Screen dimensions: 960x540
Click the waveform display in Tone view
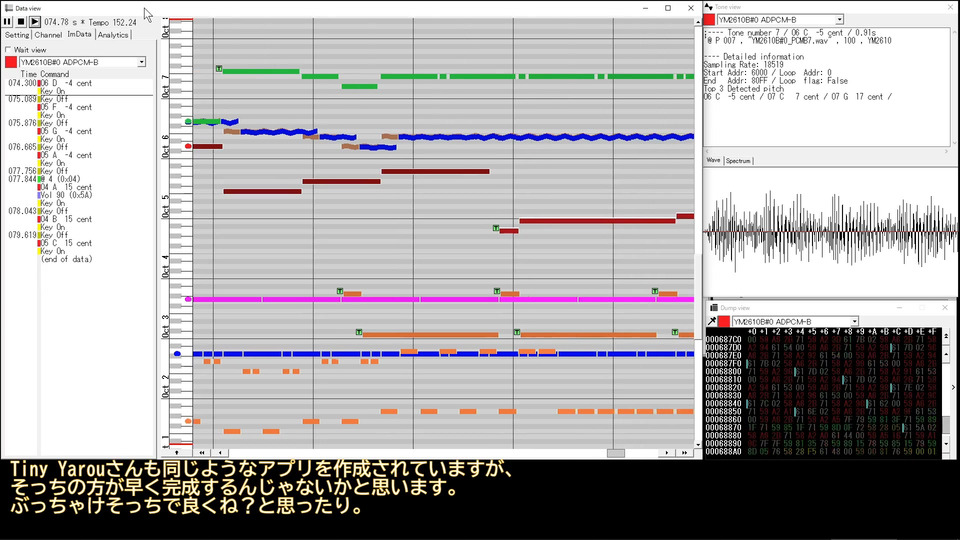point(831,233)
